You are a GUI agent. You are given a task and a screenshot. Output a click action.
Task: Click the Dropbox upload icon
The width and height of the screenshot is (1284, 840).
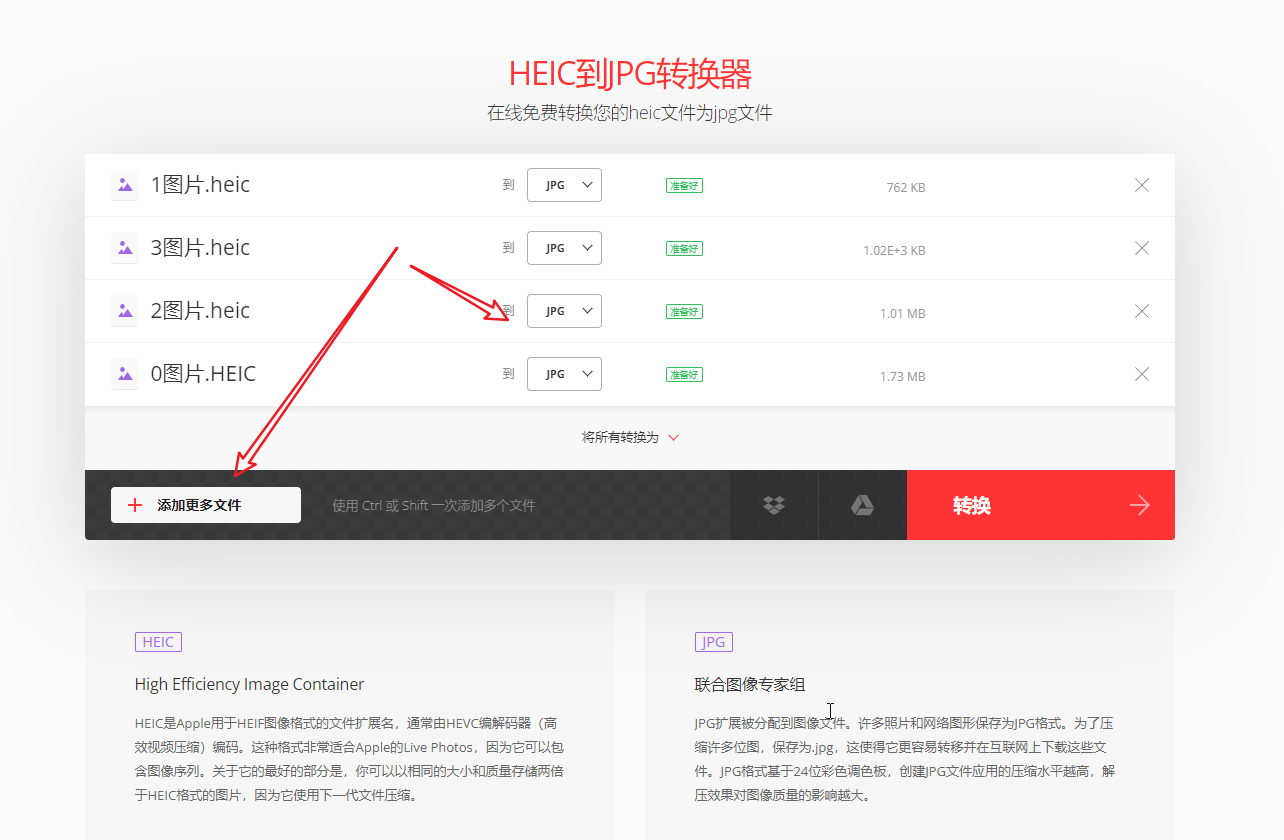[x=773, y=505]
